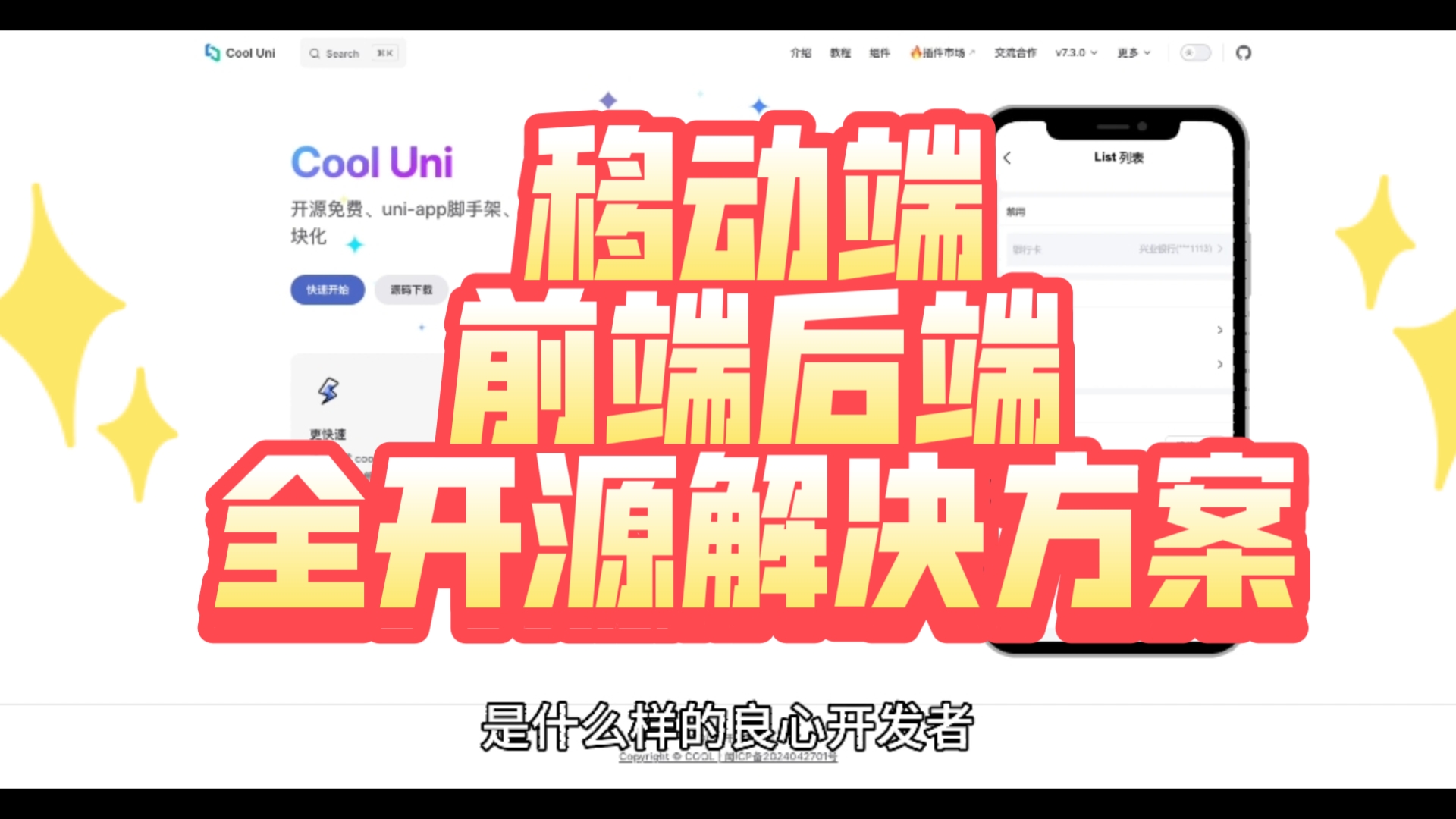This screenshot has height=819, width=1456.
Task: Click the Cool Uni logo icon
Action: point(212,52)
